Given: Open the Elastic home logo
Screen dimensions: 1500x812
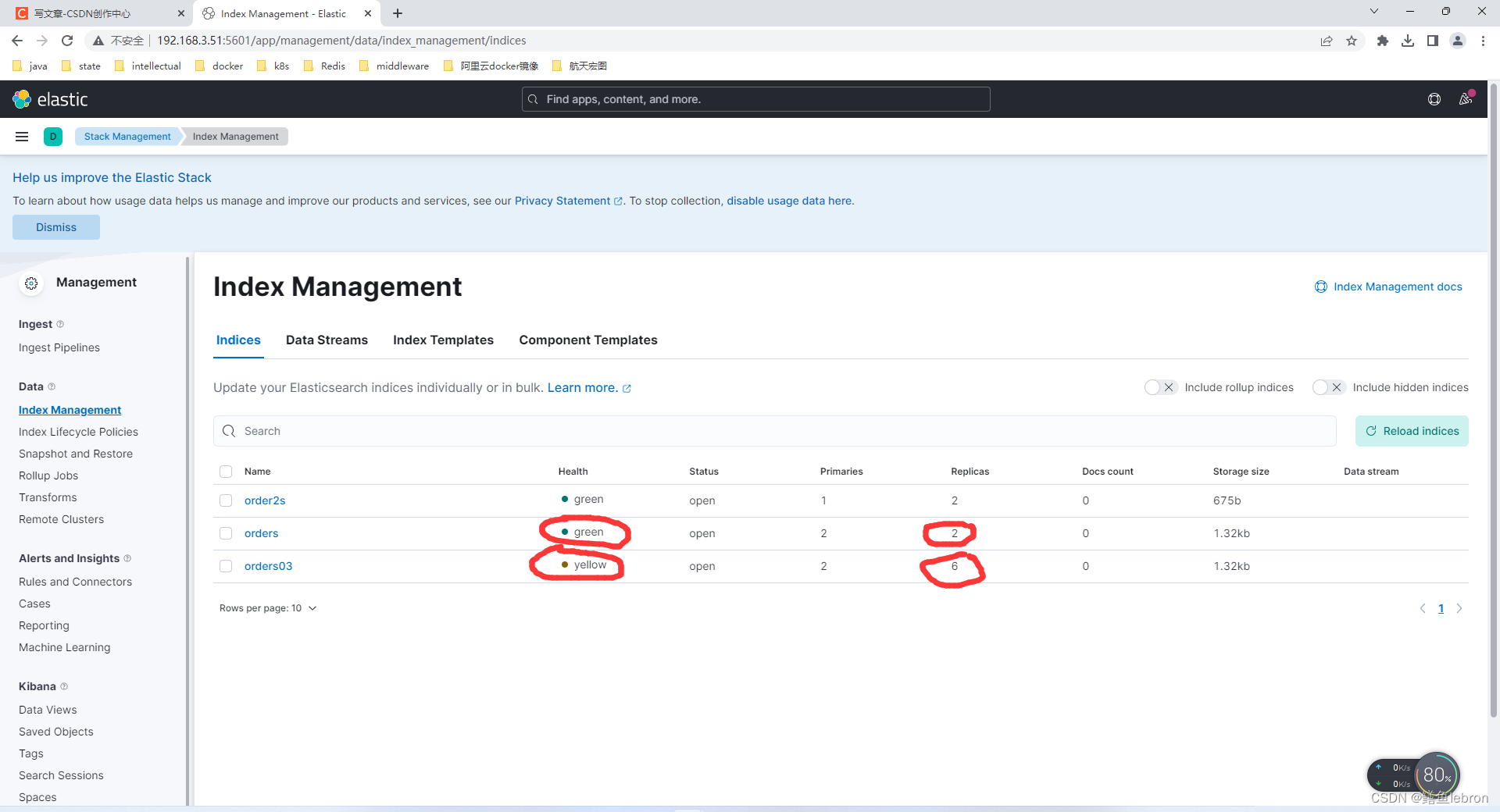Looking at the screenshot, I should [50, 99].
